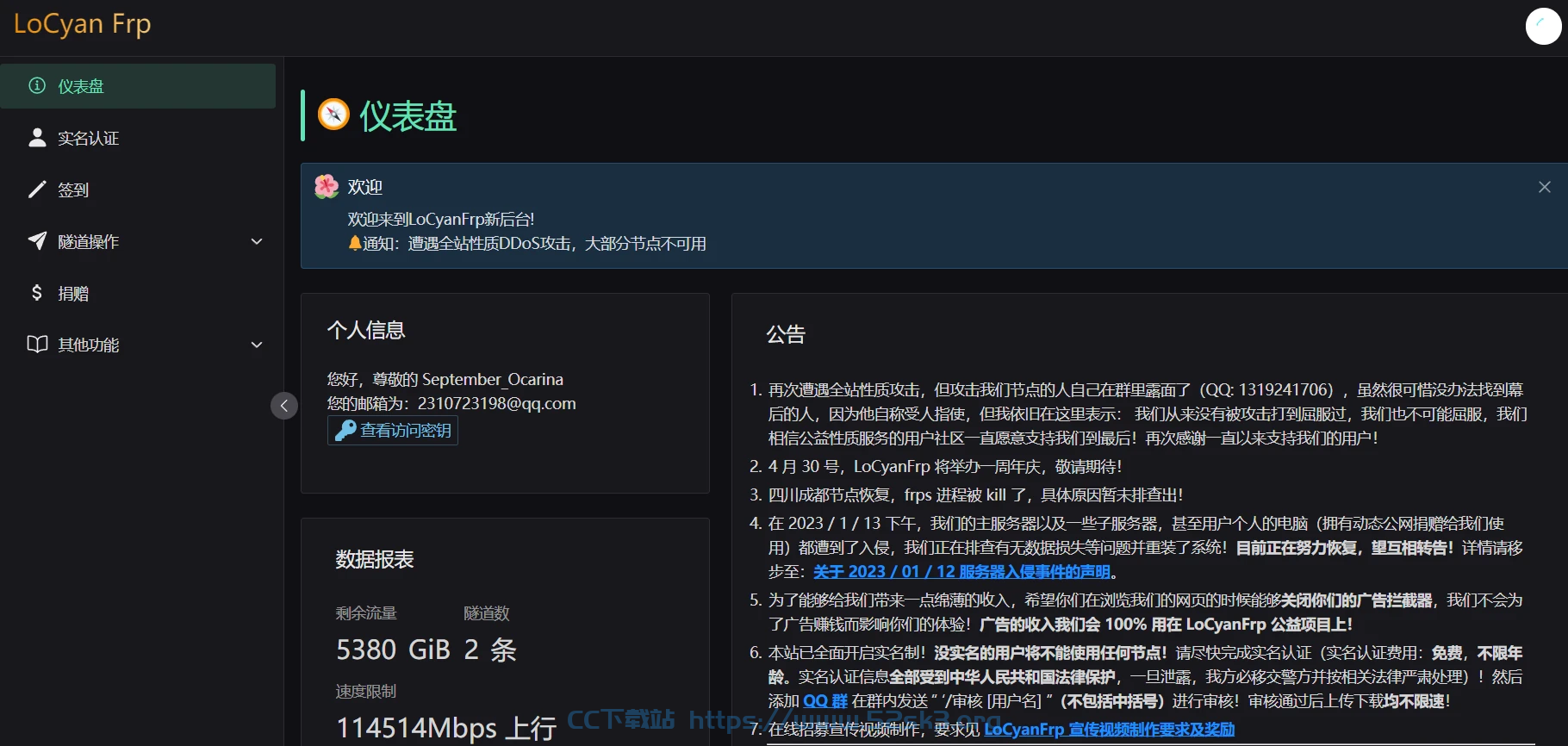Click the info circle icon beside 仪表盘

tap(37, 85)
